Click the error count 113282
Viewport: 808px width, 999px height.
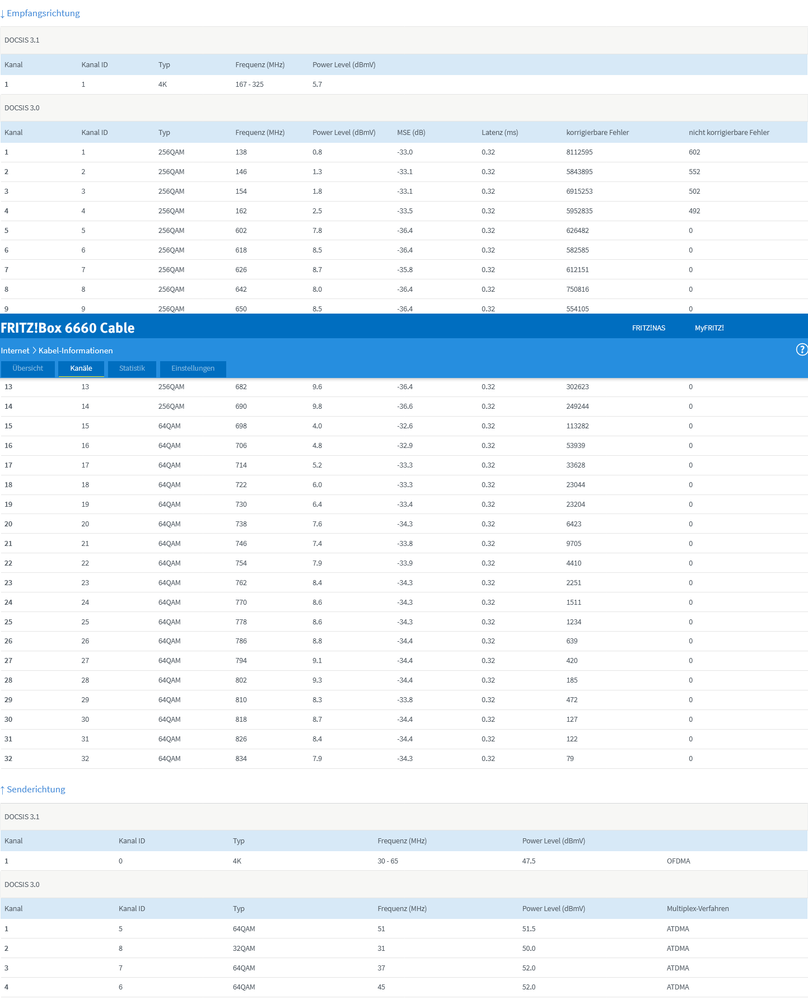[577, 426]
